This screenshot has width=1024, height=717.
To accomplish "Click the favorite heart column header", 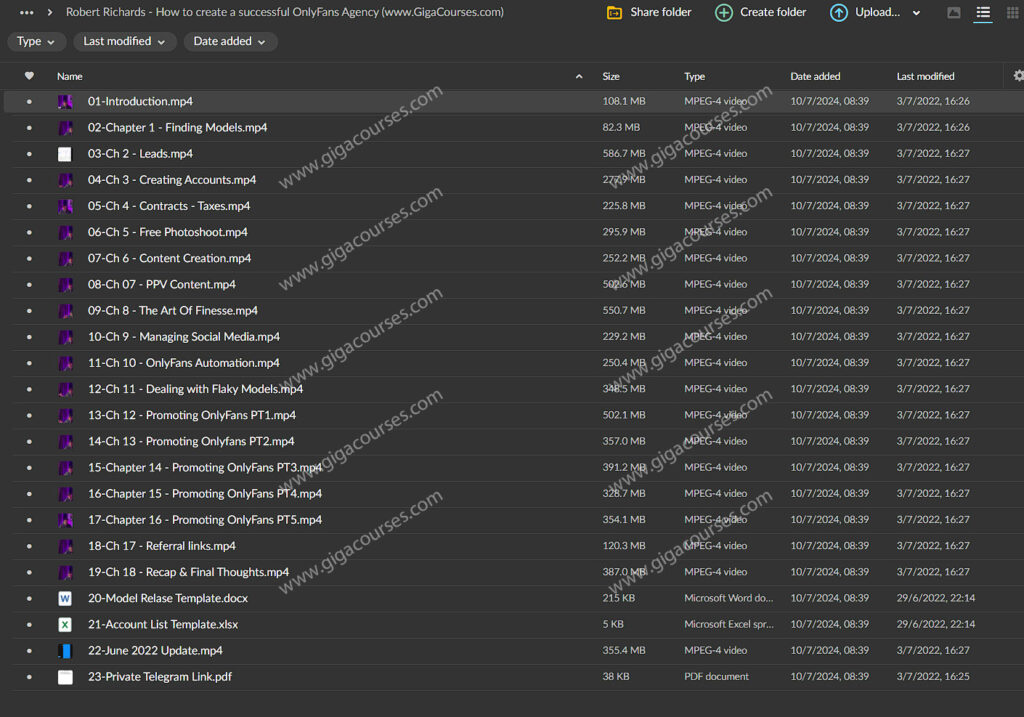I will pyautogui.click(x=29, y=76).
